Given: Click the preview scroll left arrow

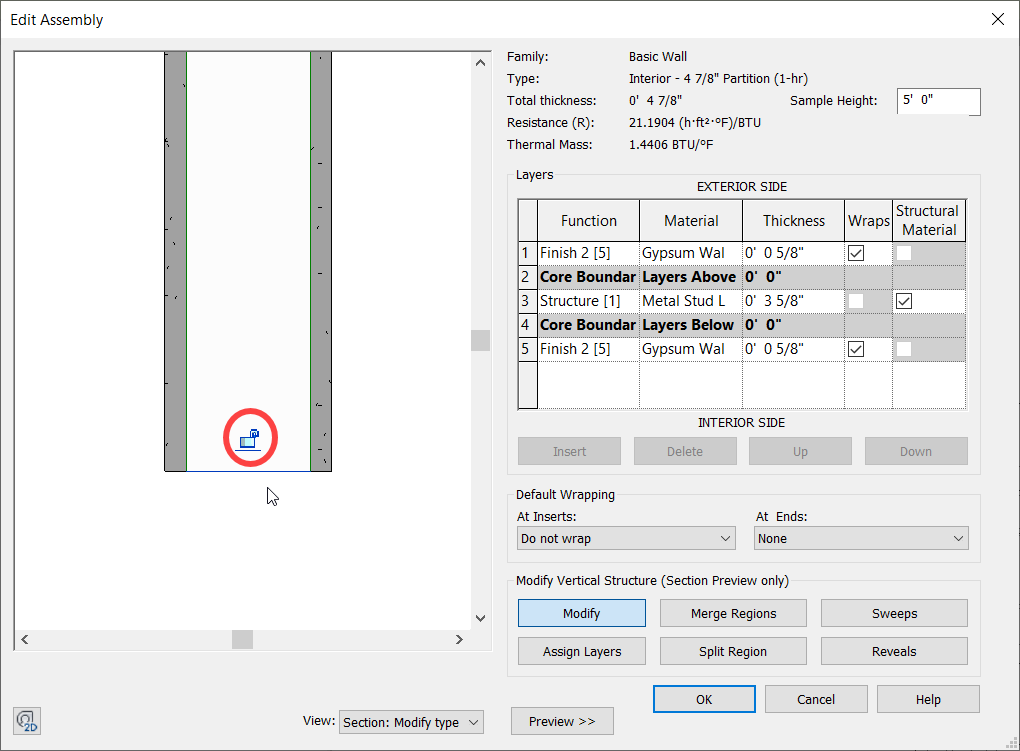Looking at the screenshot, I should click(25, 639).
